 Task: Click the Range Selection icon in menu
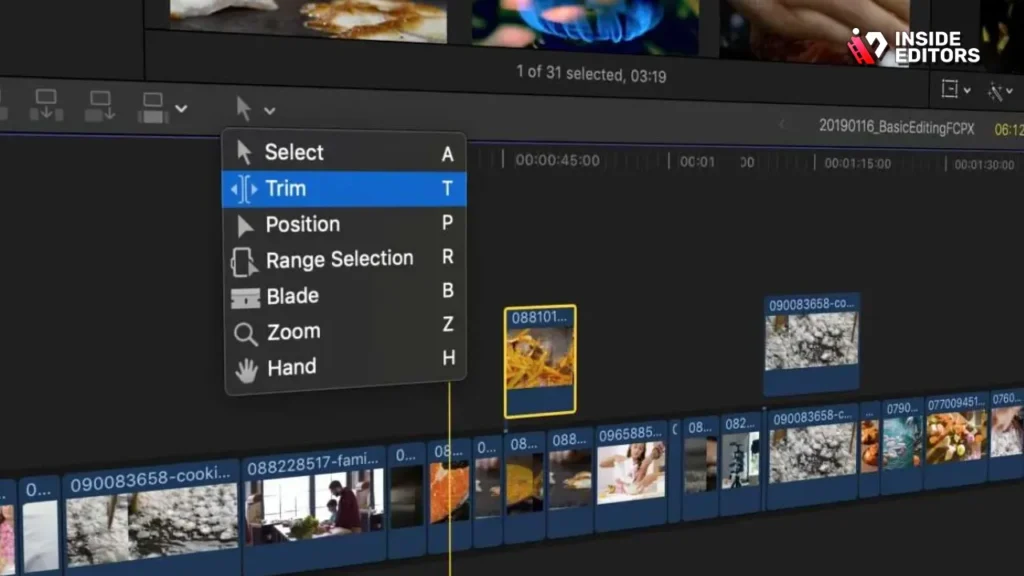click(x=244, y=261)
